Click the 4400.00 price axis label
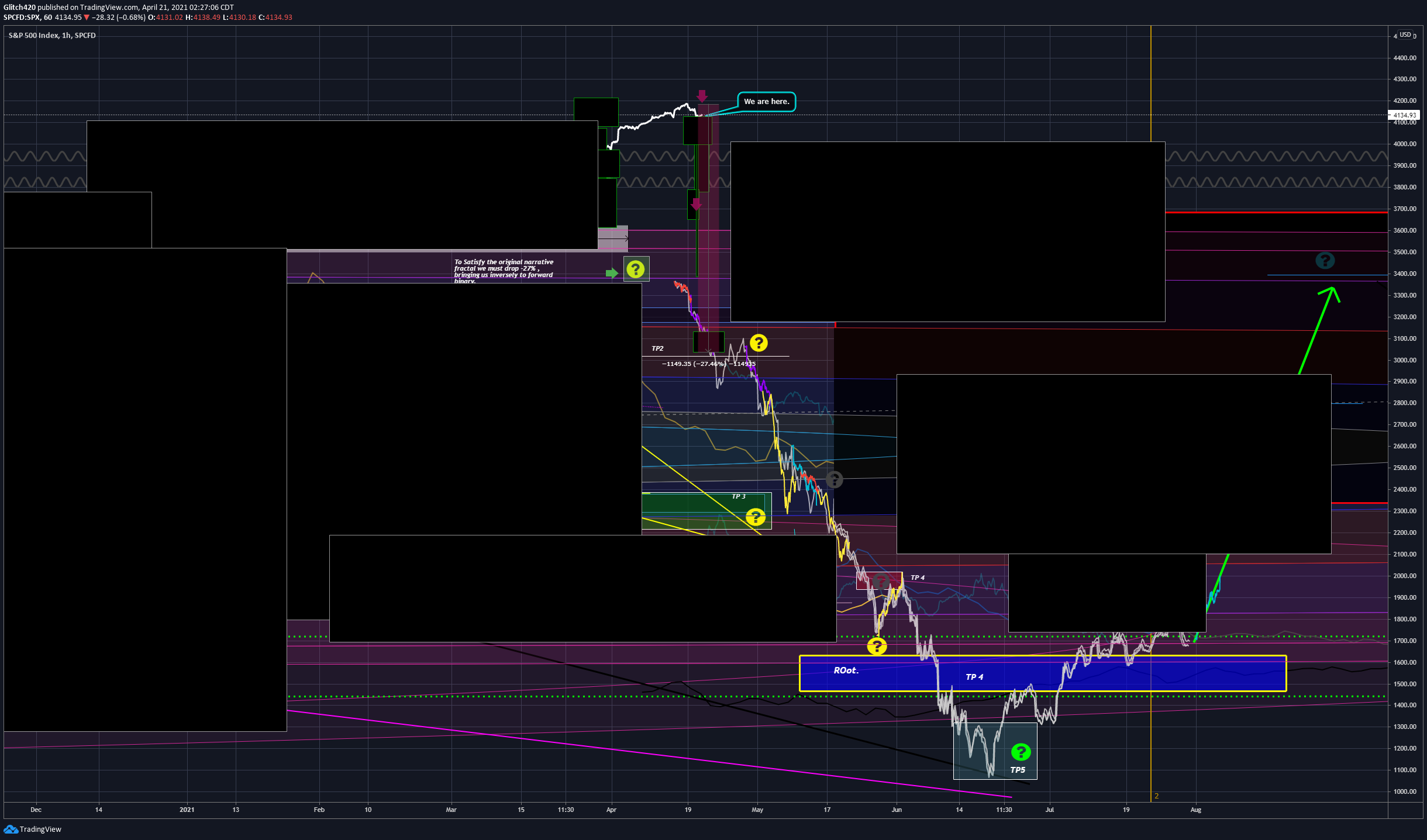The height and width of the screenshot is (840, 1427). (x=1405, y=58)
